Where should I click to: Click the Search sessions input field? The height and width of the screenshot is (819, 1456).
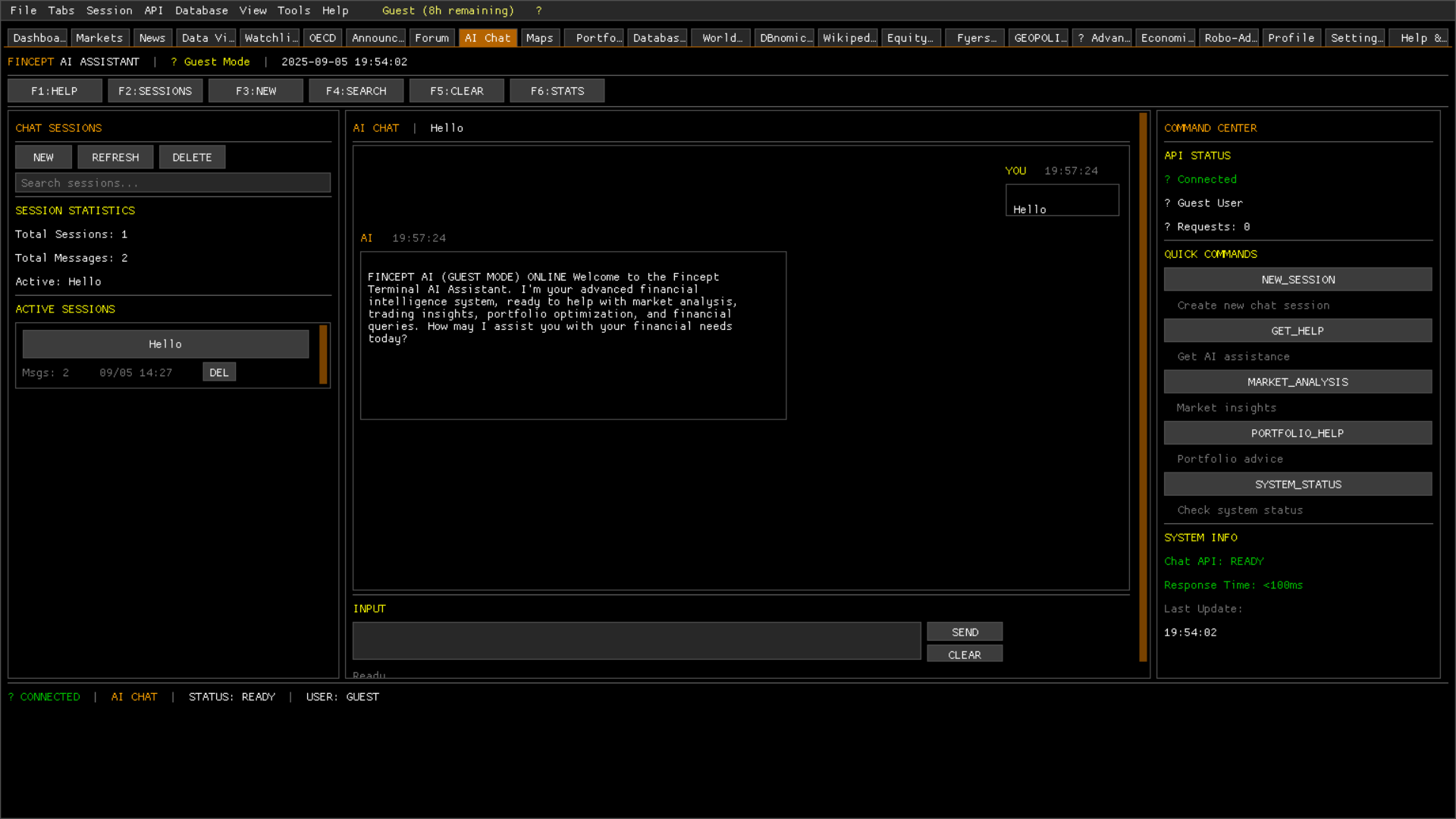tap(173, 183)
